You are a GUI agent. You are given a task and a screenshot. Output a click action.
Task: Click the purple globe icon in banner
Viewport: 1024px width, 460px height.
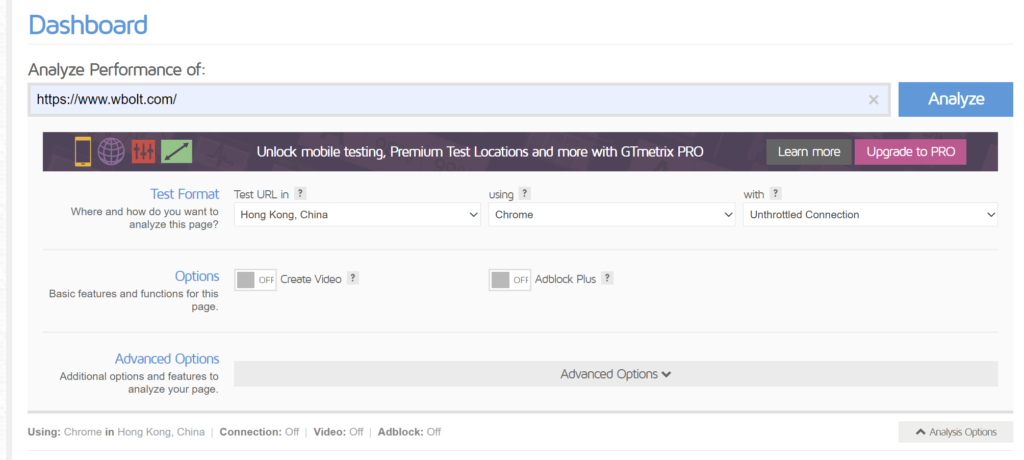click(112, 152)
